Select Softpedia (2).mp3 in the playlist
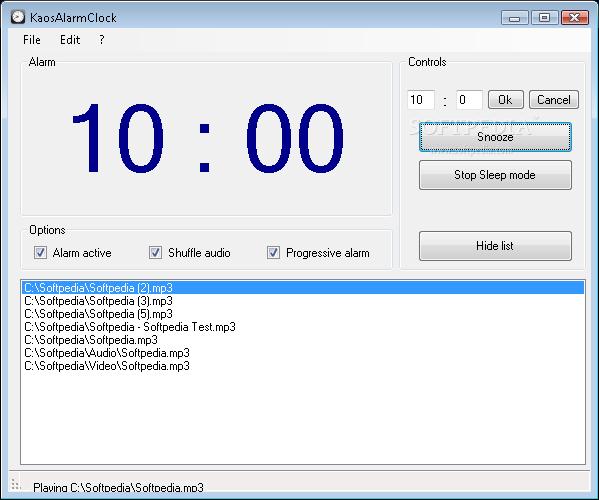 [303, 288]
